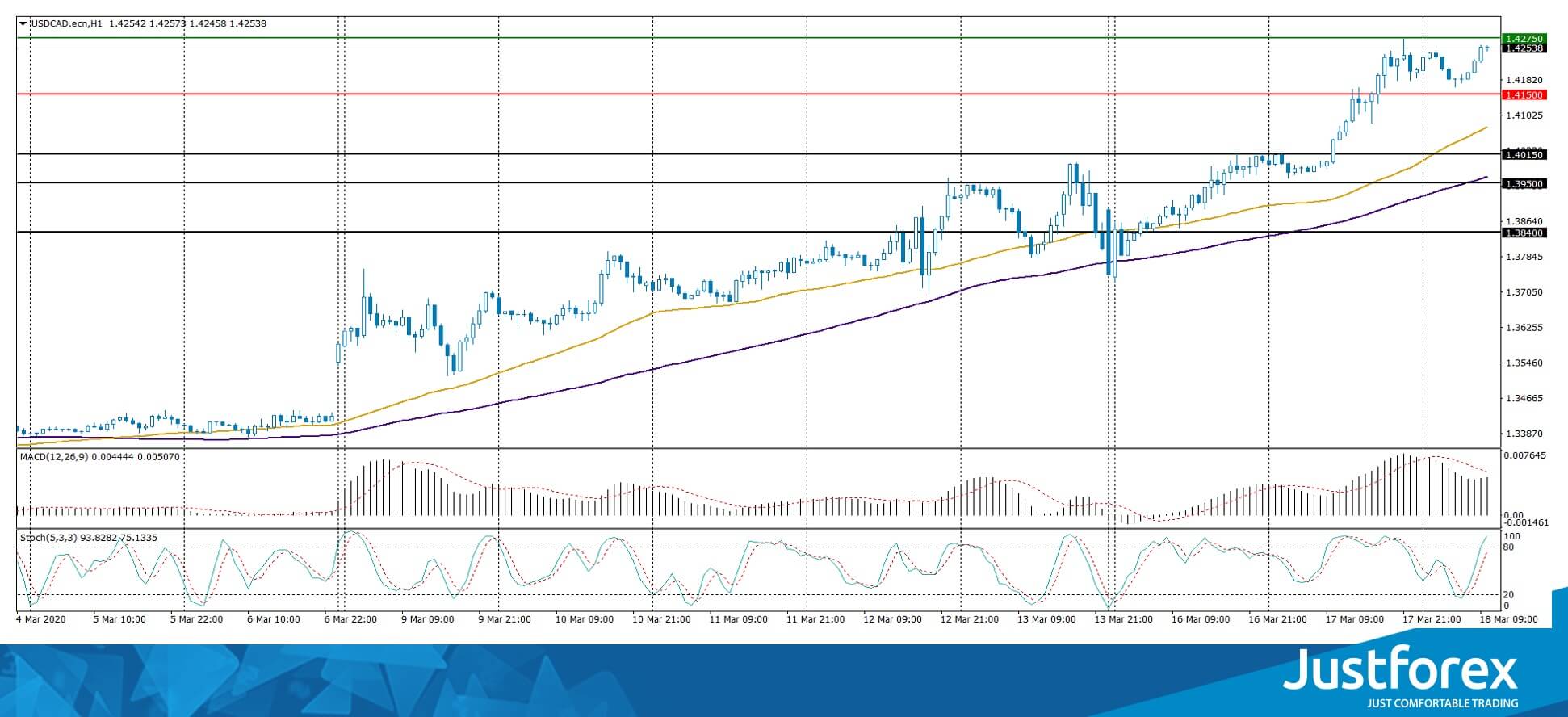
Task: Click the 17 Mar 09:00 time label
Action: (x=1354, y=620)
